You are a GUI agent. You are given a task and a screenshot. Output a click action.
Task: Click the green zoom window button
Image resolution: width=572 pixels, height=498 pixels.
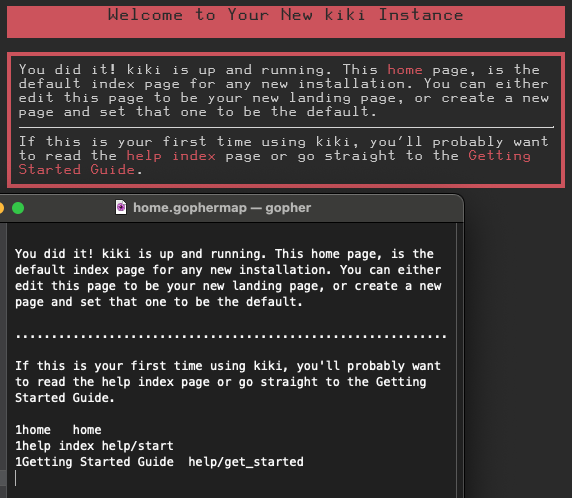[x=18, y=208]
